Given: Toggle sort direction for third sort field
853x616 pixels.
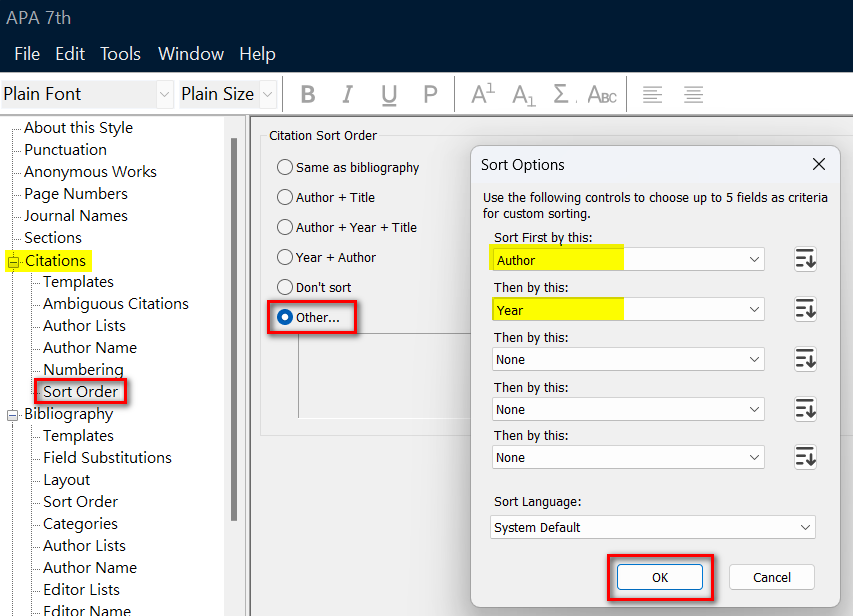Looking at the screenshot, I should tap(805, 359).
